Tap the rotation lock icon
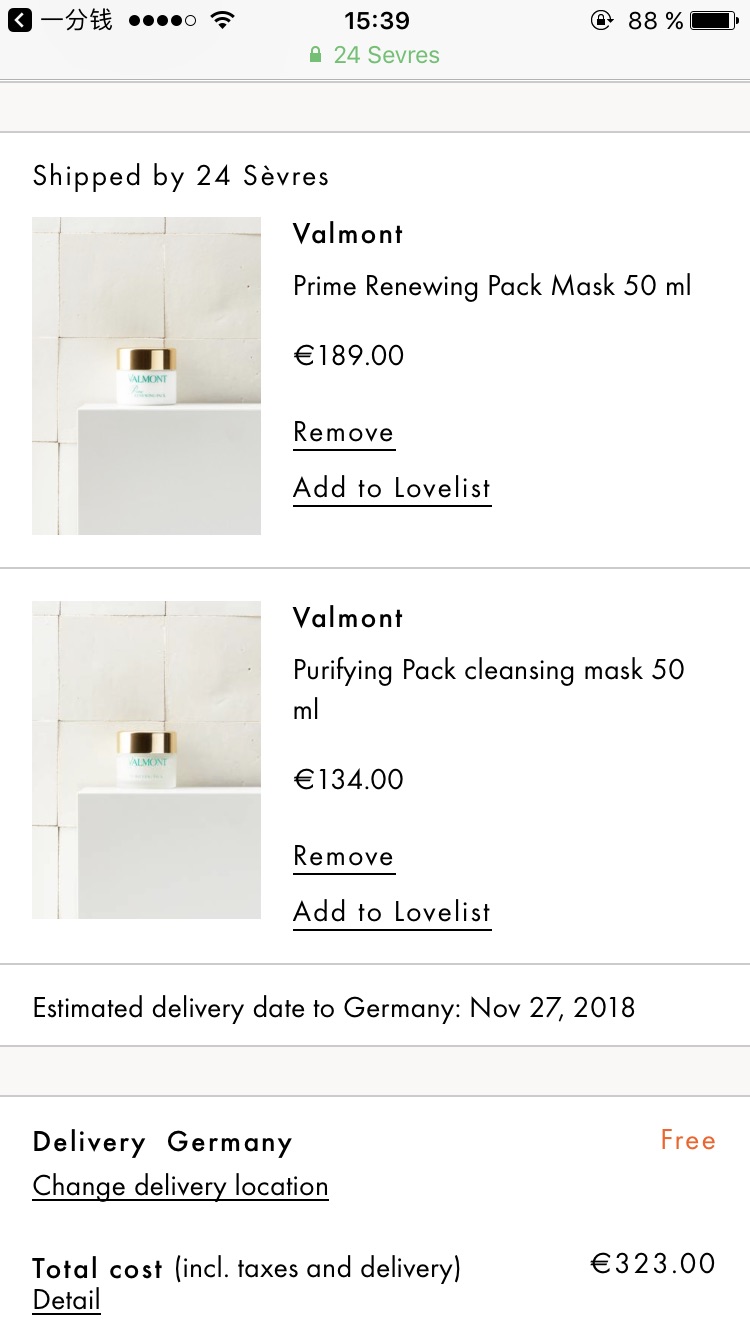This screenshot has height=1334, width=750. tap(602, 20)
